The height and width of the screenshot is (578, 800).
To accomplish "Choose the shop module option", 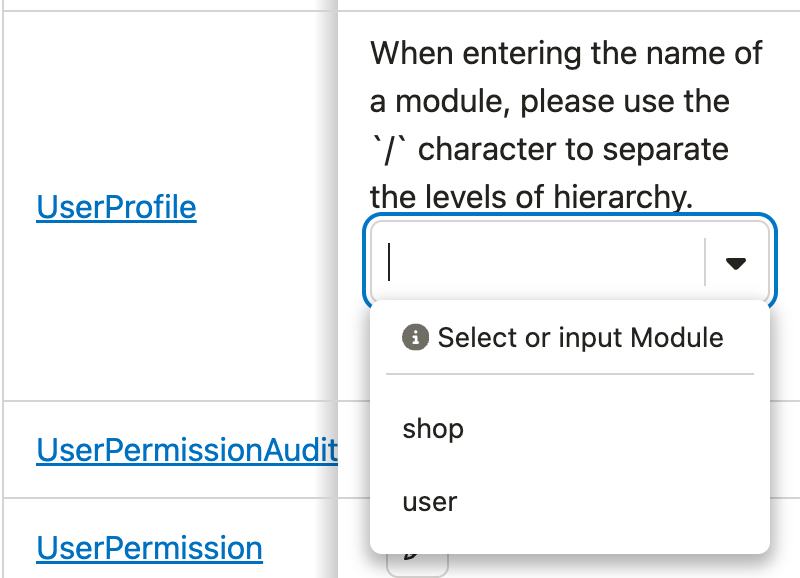I will click(x=569, y=429).
